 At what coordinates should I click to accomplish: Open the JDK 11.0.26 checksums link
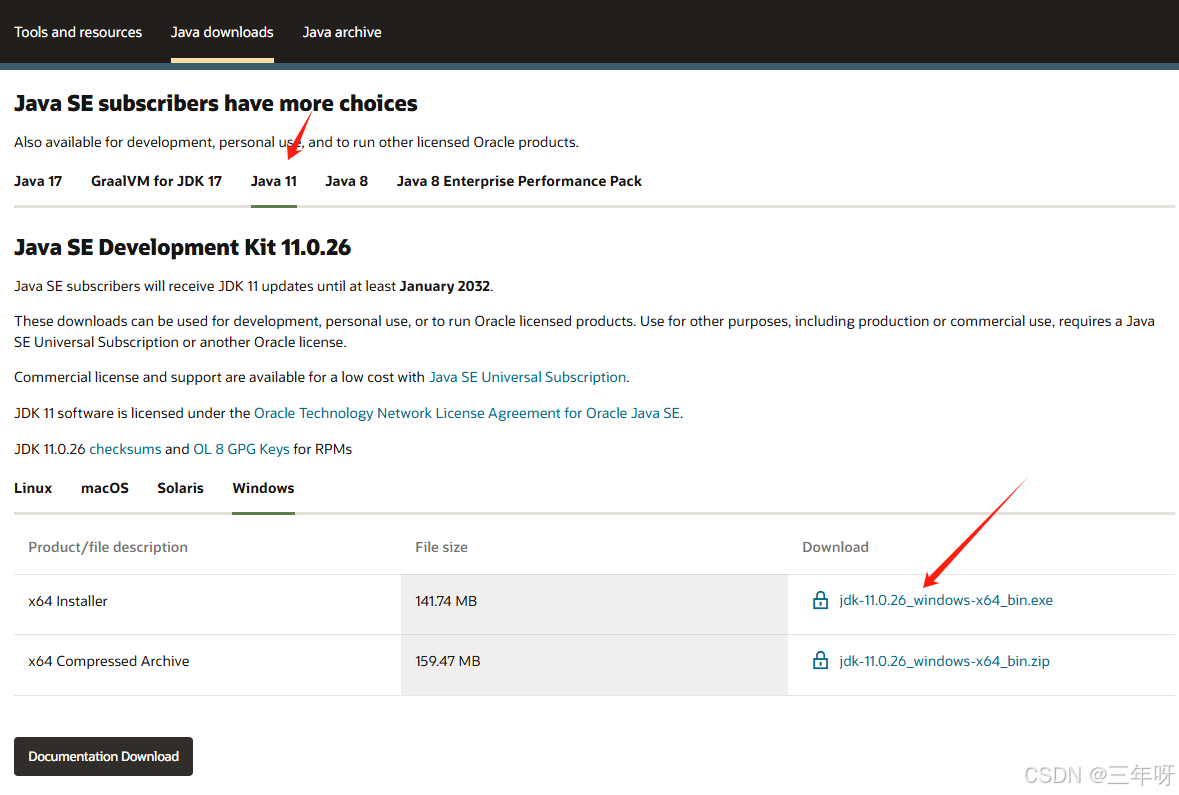tap(125, 449)
